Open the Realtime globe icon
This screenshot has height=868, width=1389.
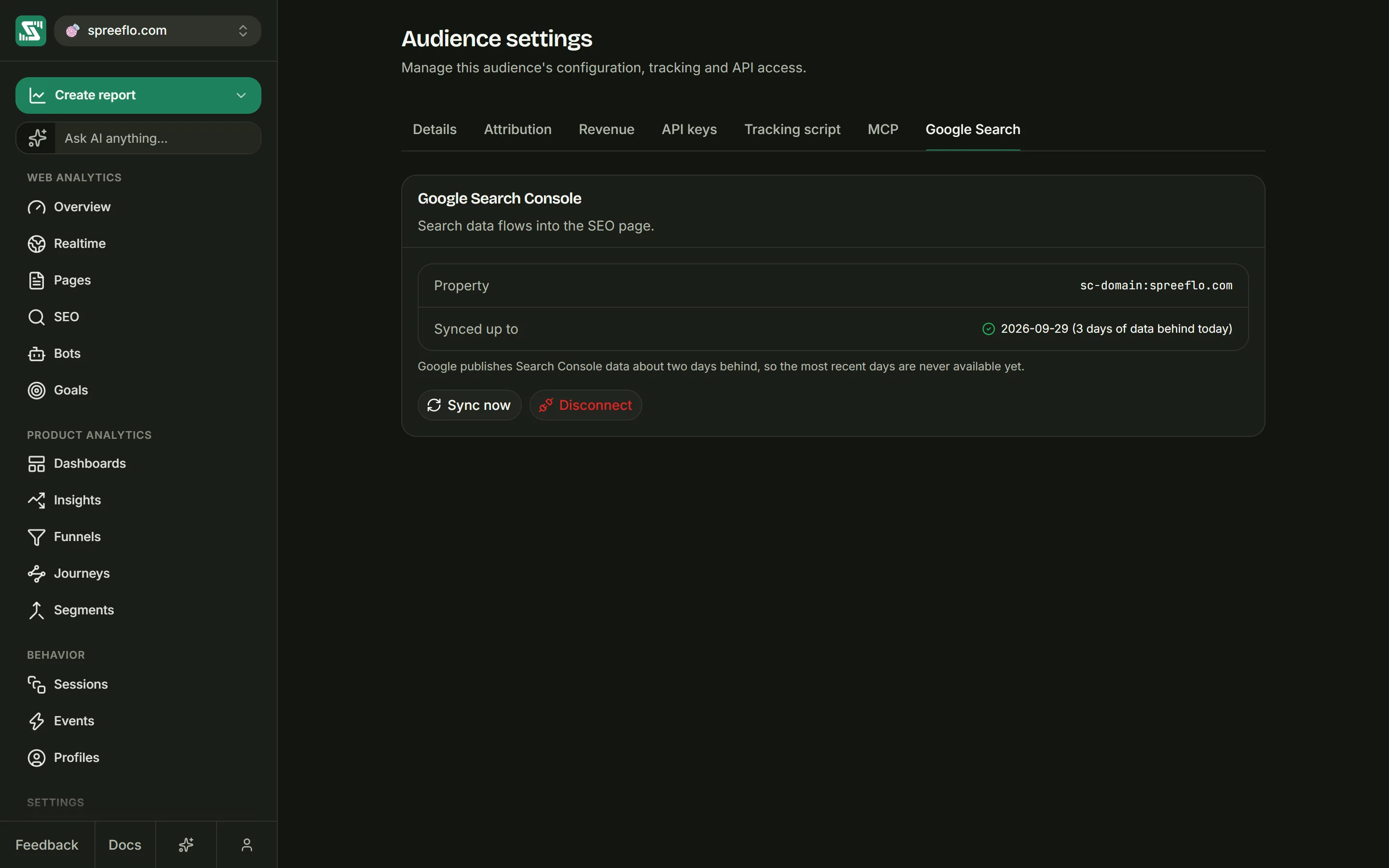pos(36,244)
